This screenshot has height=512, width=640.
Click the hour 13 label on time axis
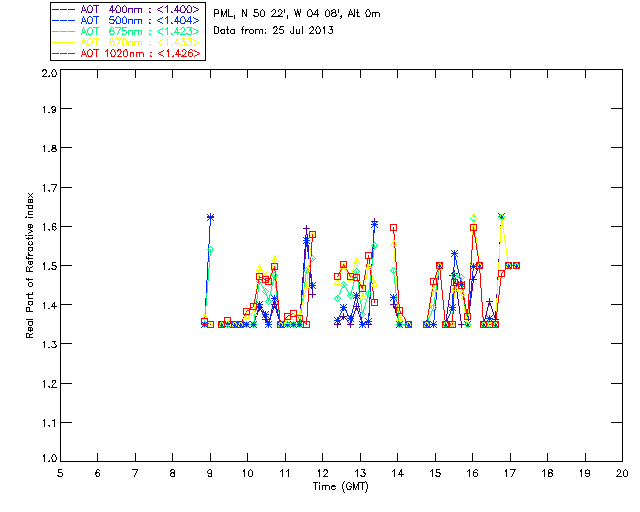[360, 473]
